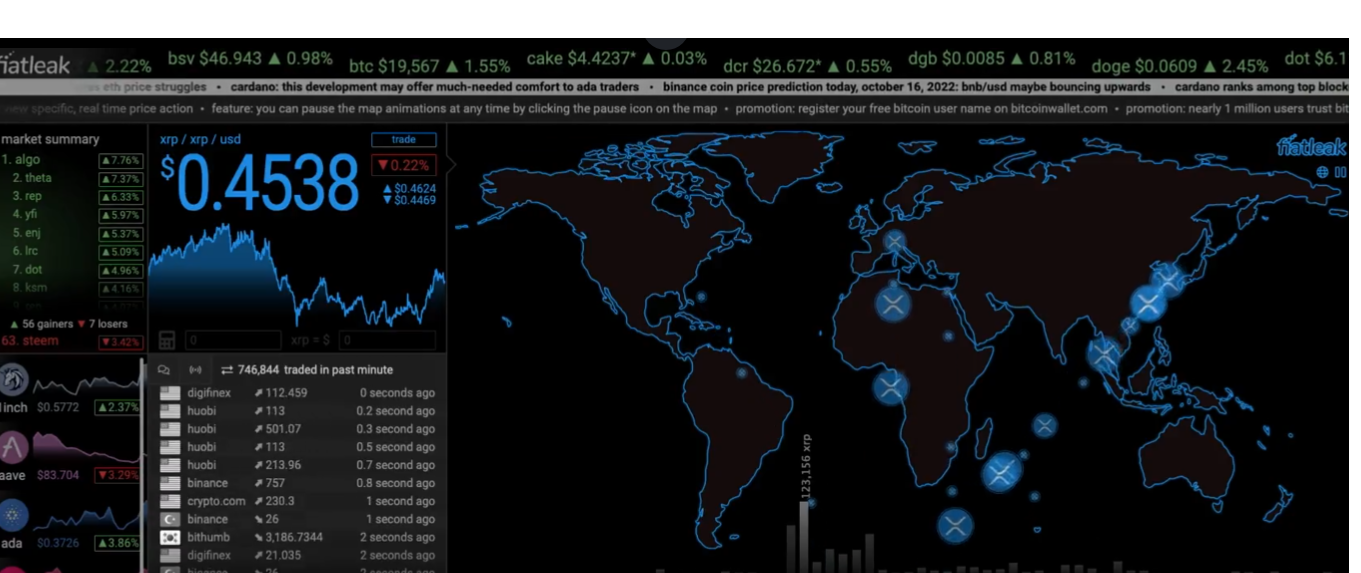Open the bitcoinwallet.com user name promotion

pos(921,108)
